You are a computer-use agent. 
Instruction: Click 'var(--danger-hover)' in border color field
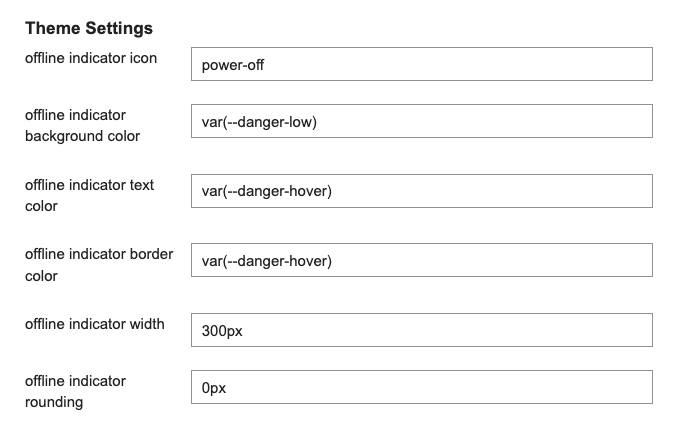tap(267, 261)
